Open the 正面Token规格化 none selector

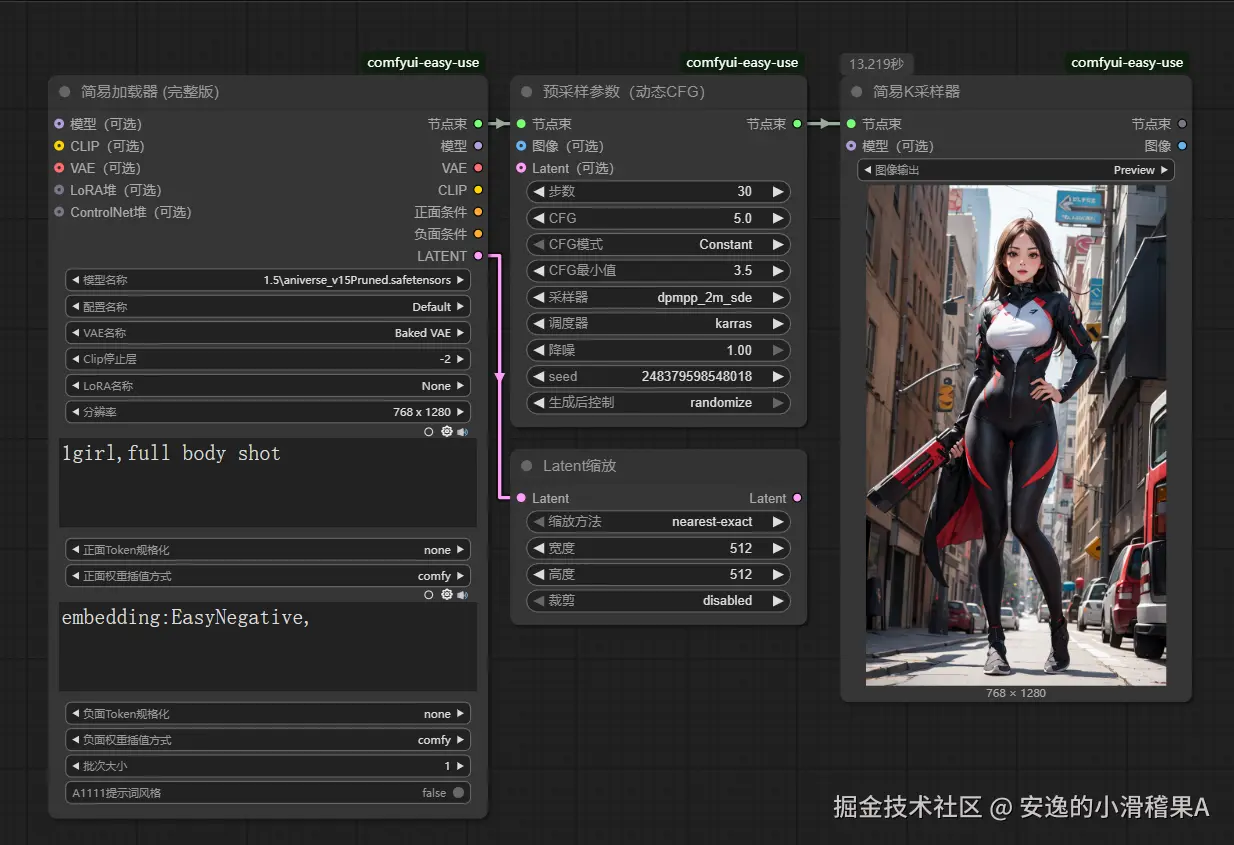[268, 550]
